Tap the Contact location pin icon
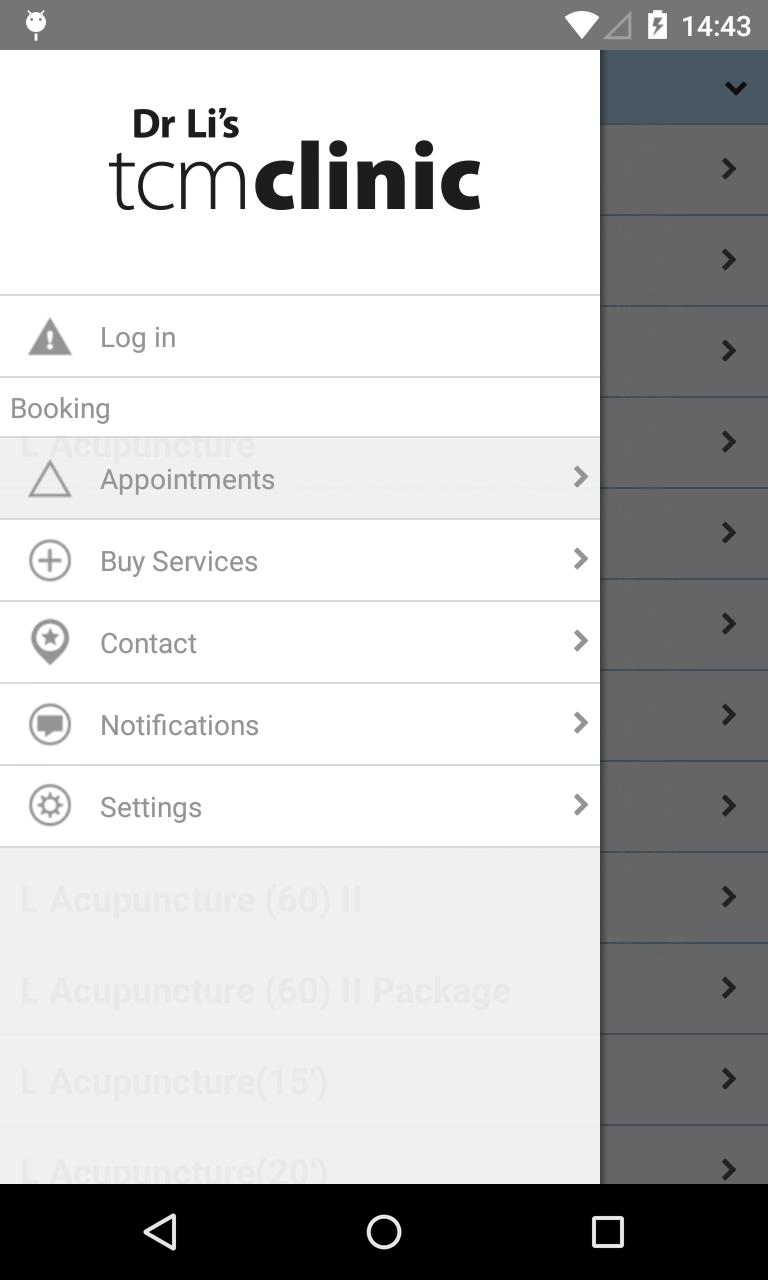768x1280 pixels. tap(50, 642)
